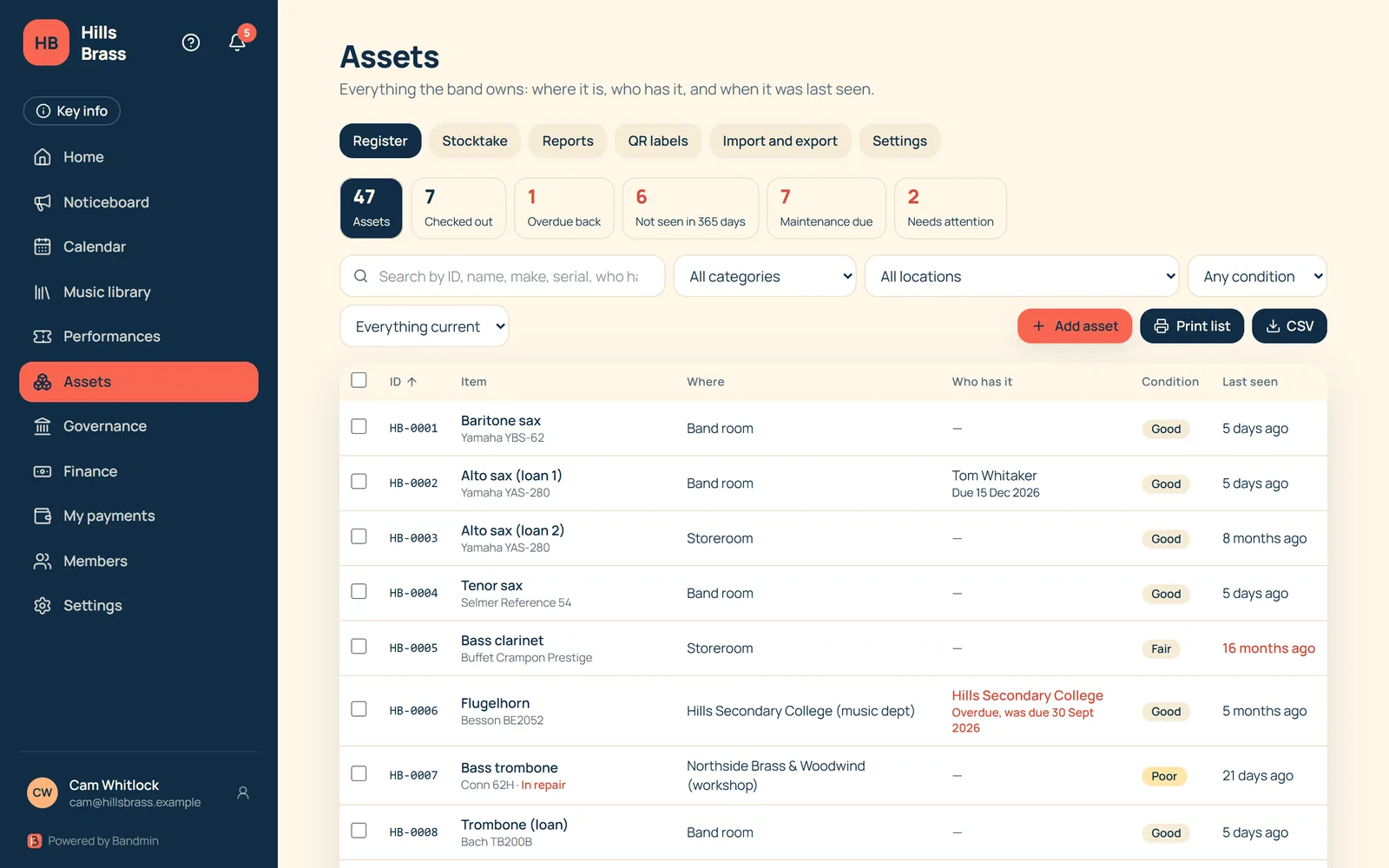This screenshot has width=1389, height=868.
Task: Open Governance in the sidebar
Action: coord(139,426)
